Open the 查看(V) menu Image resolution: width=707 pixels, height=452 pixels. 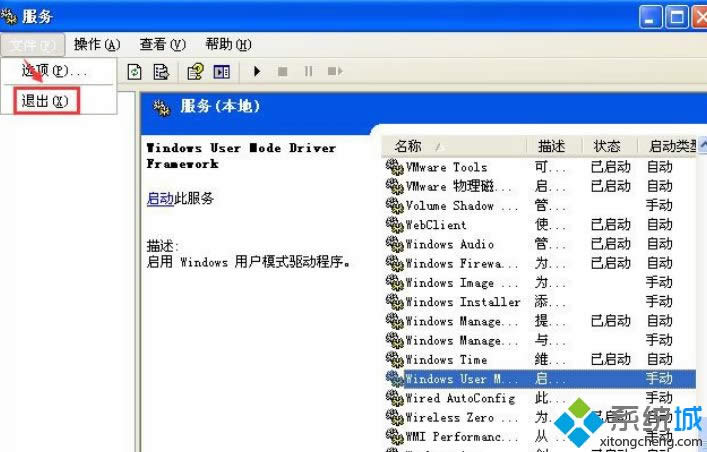point(162,44)
